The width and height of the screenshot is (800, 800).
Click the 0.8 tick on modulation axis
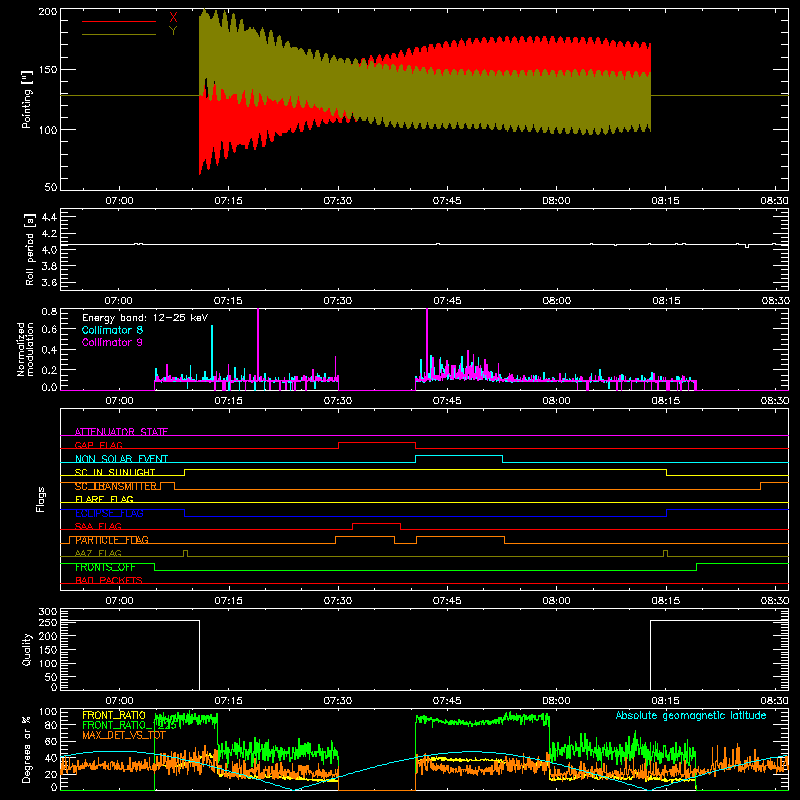pyautogui.click(x=49, y=312)
